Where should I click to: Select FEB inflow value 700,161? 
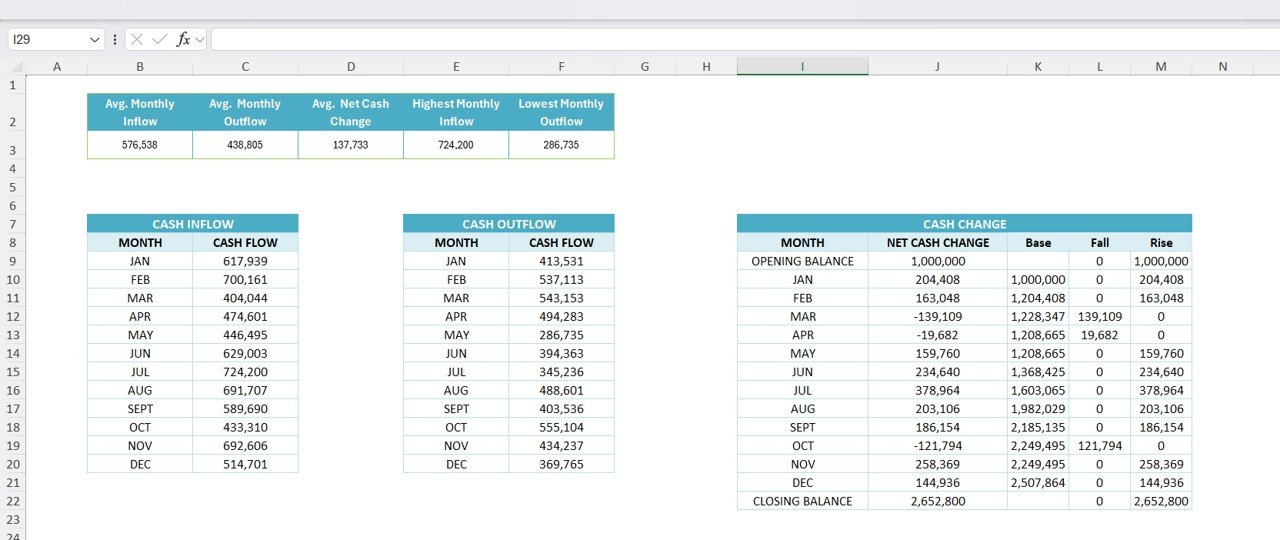click(x=245, y=280)
